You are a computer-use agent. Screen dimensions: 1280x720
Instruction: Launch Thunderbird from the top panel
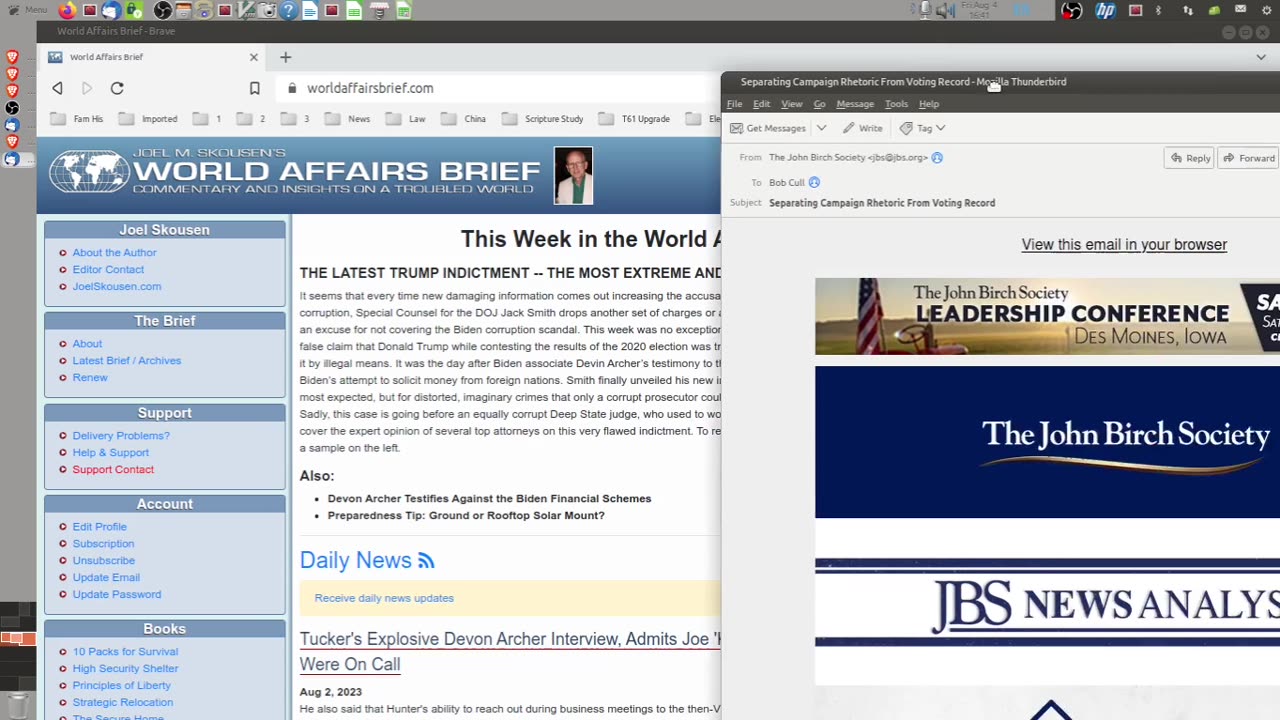(x=111, y=11)
